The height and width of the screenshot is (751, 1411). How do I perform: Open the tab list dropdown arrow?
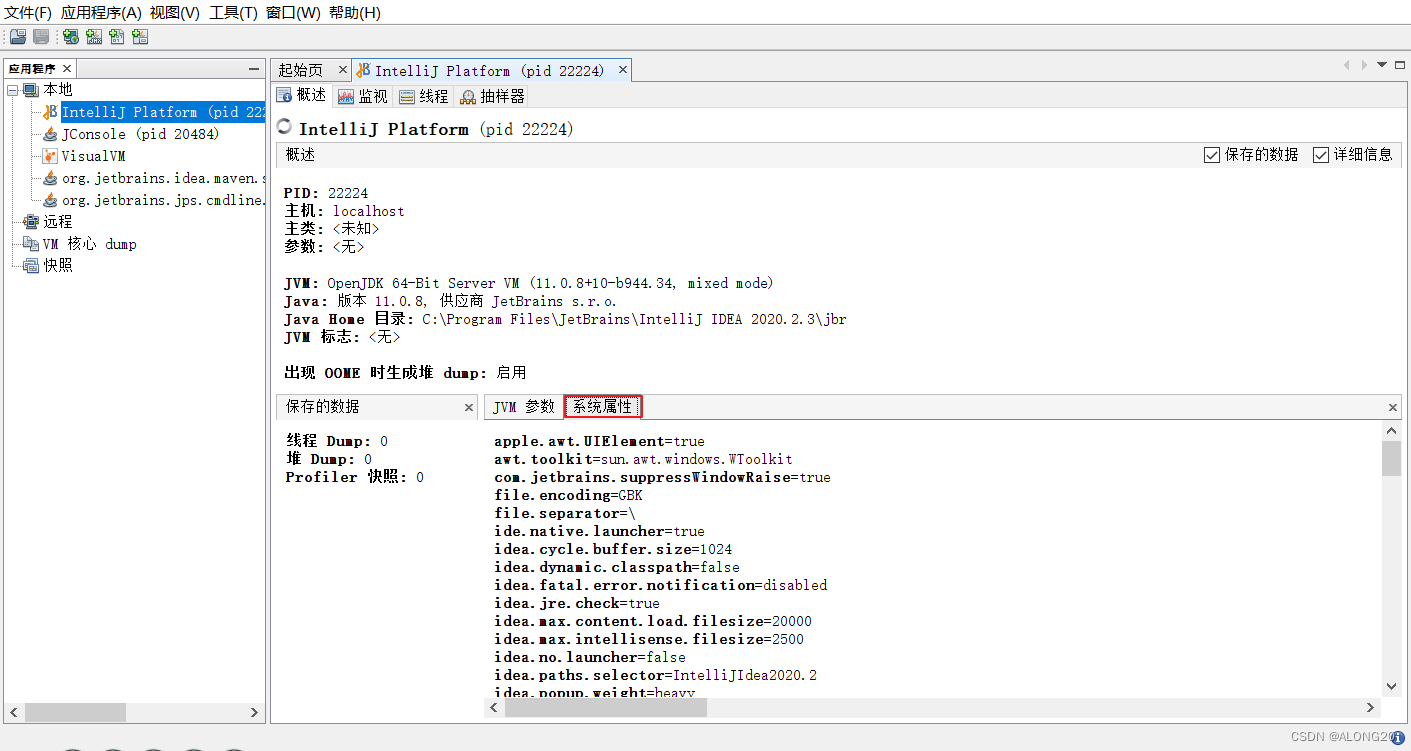[x=1382, y=65]
